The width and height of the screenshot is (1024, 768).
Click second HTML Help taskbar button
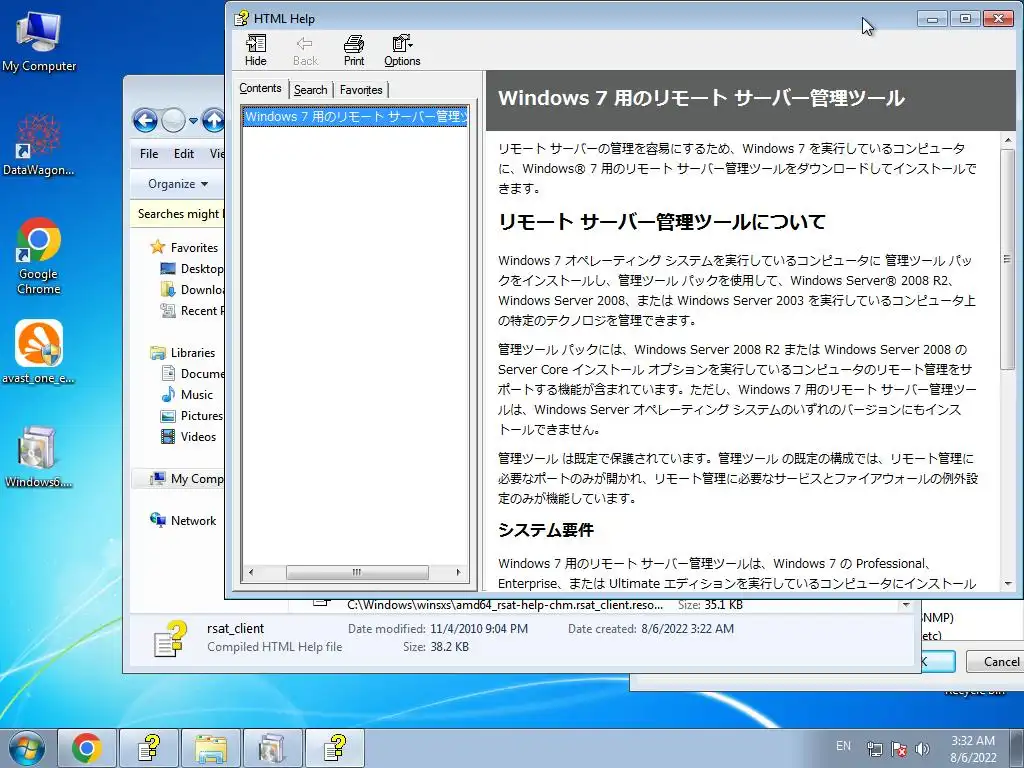pyautogui.click(x=335, y=748)
